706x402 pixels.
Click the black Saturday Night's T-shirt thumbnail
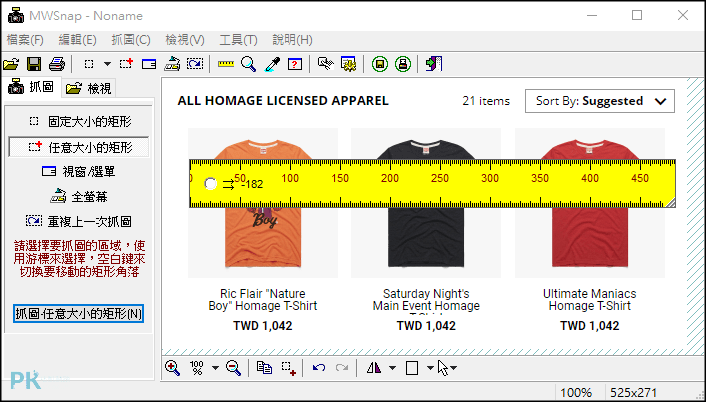coord(426,203)
